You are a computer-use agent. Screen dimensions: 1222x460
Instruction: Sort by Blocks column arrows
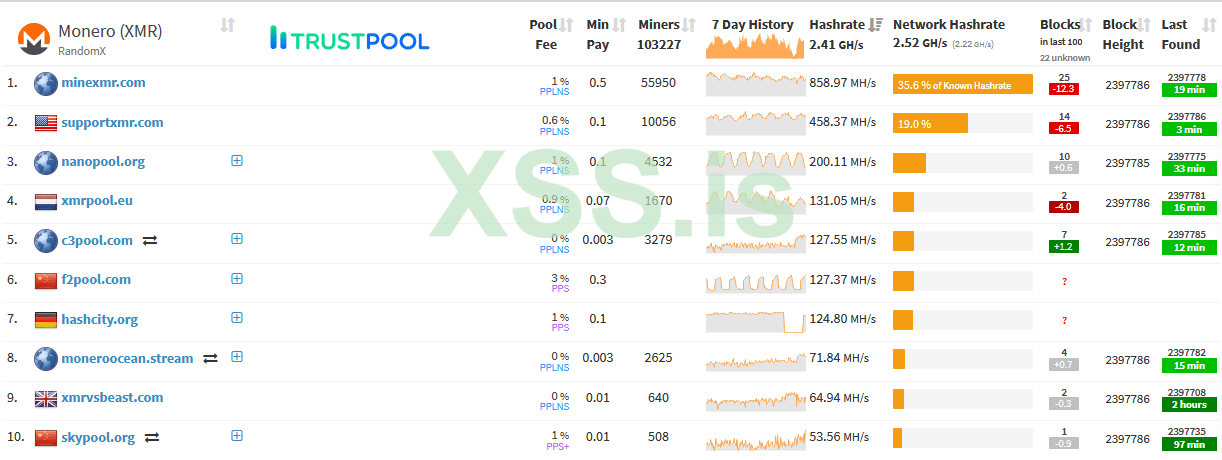click(x=1087, y=25)
